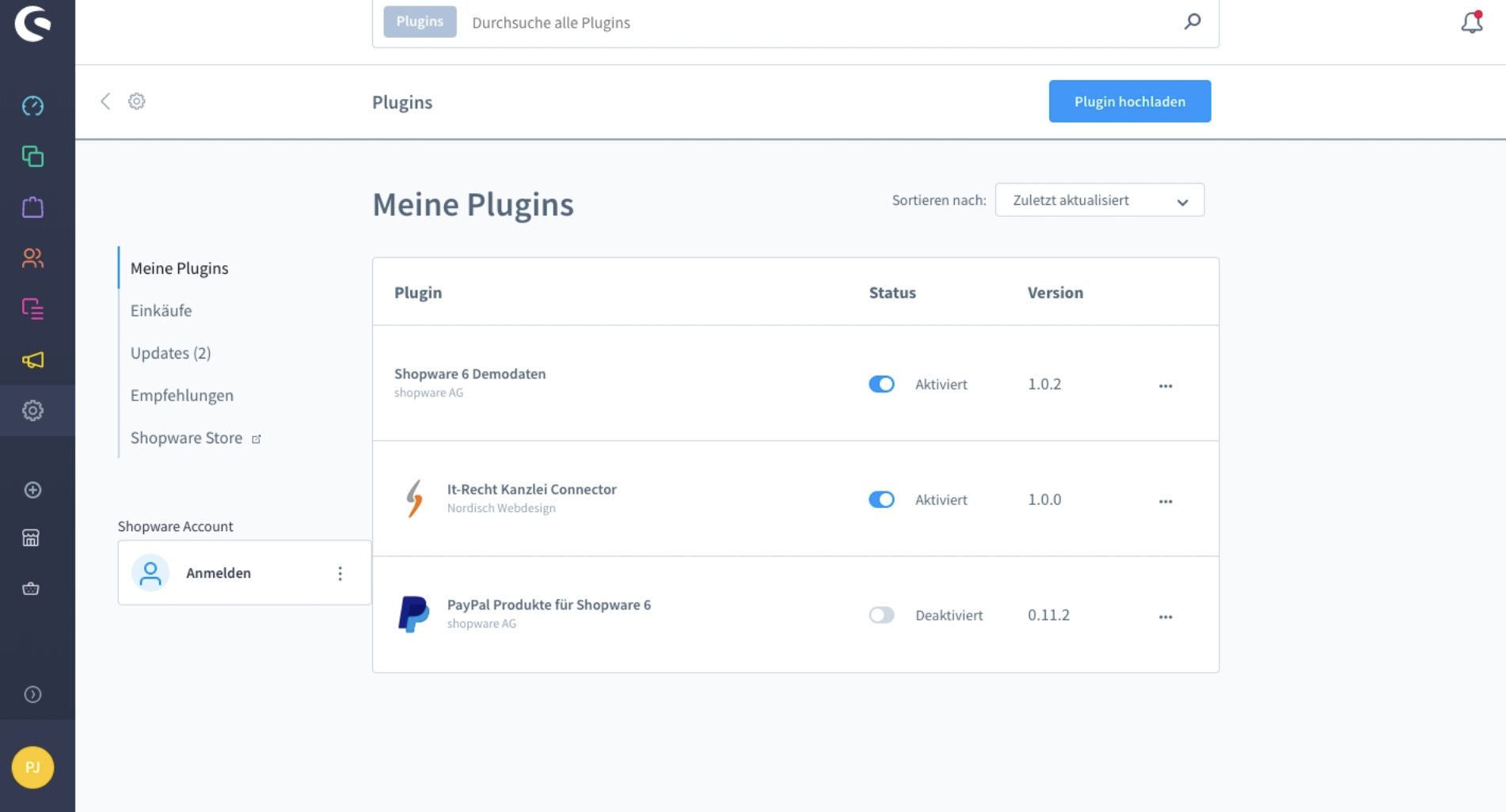Select the Meine Plugins tab
Screen dimensions: 1506x812
[x=180, y=268]
